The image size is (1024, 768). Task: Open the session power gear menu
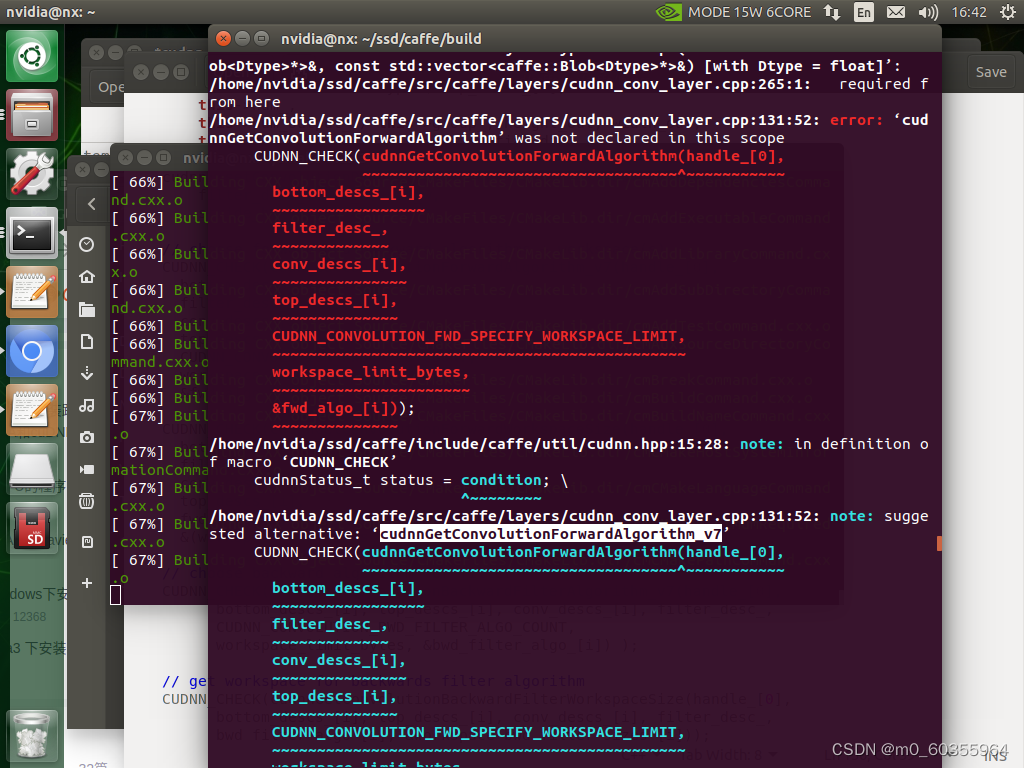1008,12
